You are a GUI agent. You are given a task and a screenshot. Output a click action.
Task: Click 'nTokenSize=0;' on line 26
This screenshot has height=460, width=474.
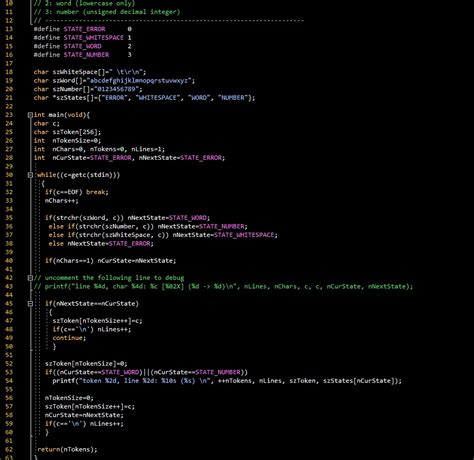77,141
